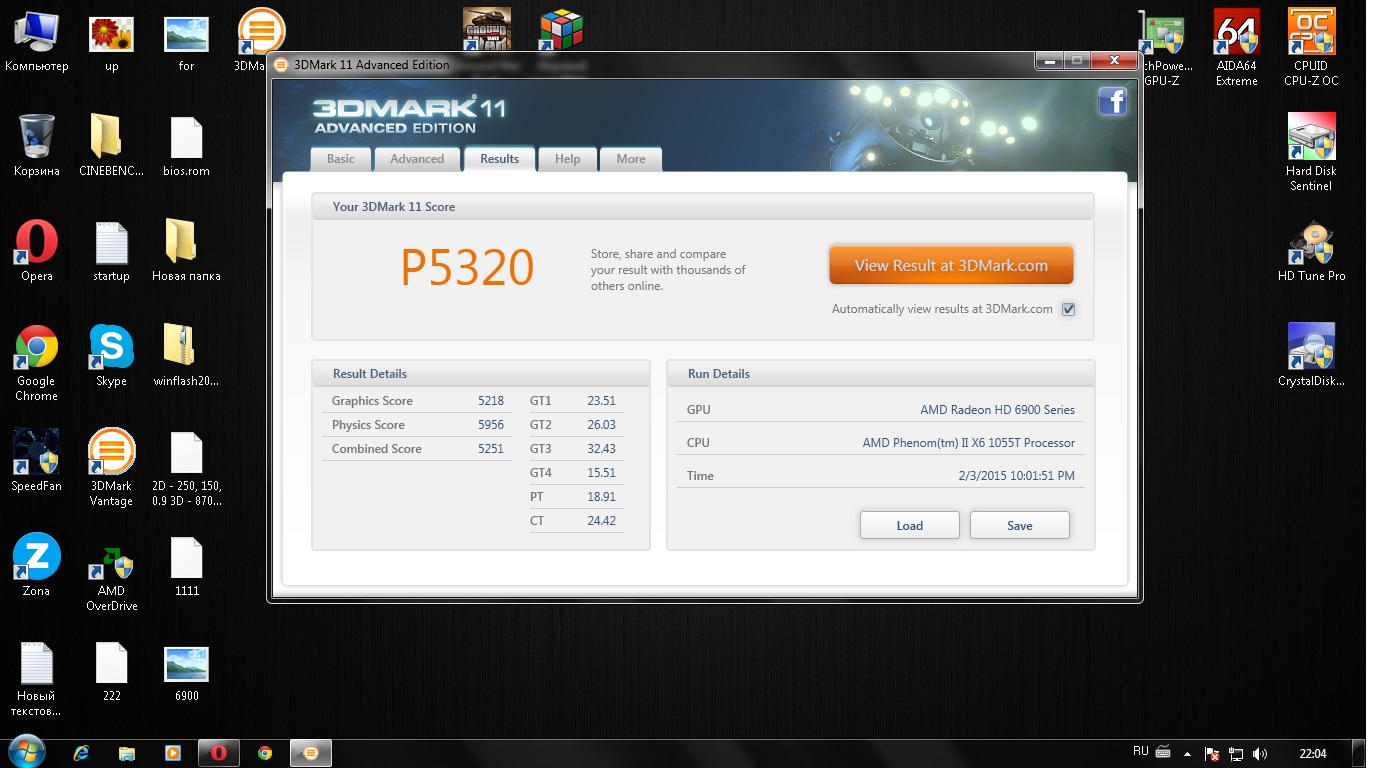Switch to Chrome on the taskbar

(x=265, y=753)
